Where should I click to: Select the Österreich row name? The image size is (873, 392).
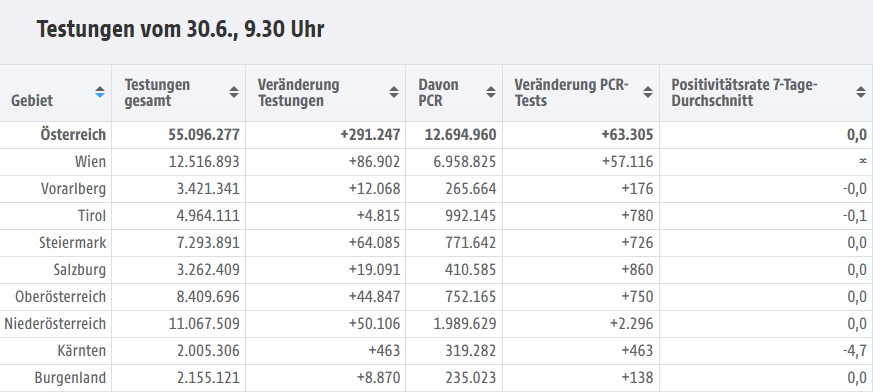73,135
